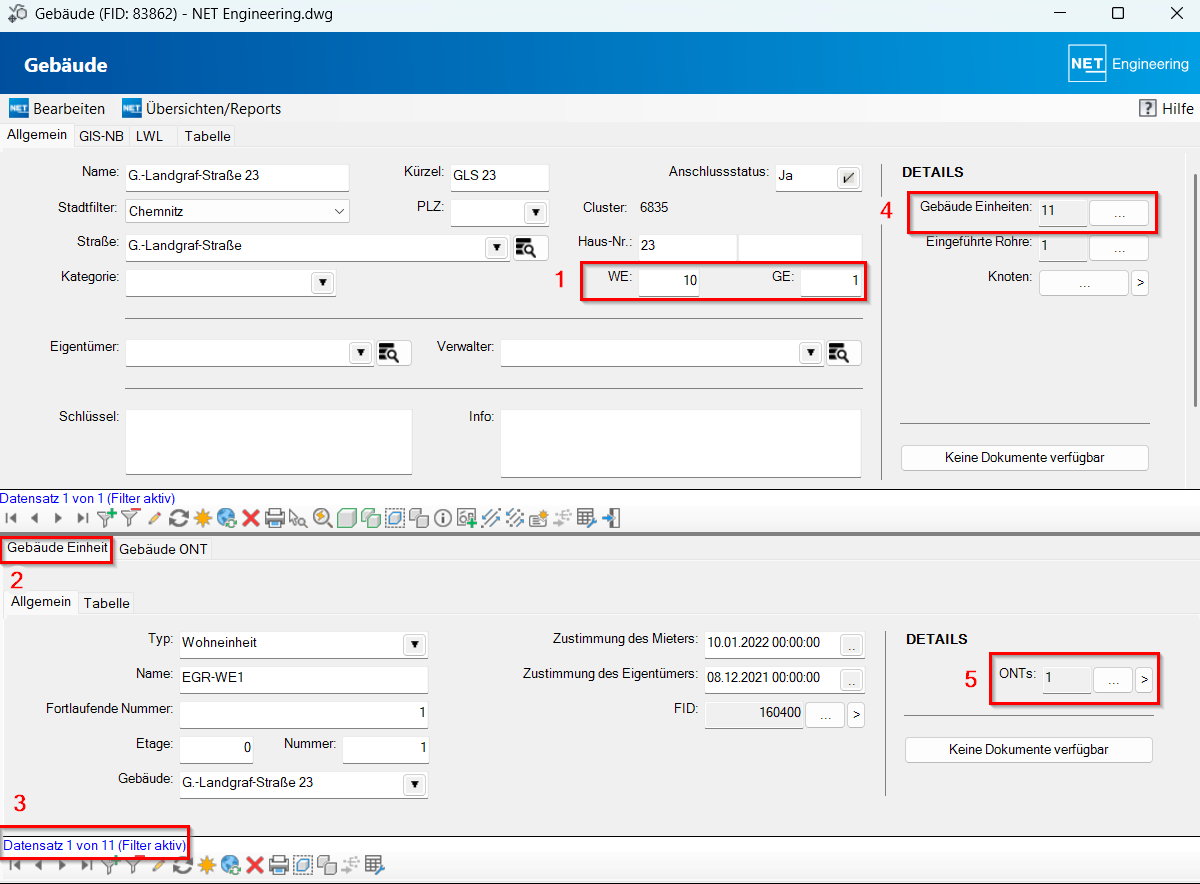The height and width of the screenshot is (884, 1200).
Task: Open the street search icon beside Straße
Action: click(531, 248)
